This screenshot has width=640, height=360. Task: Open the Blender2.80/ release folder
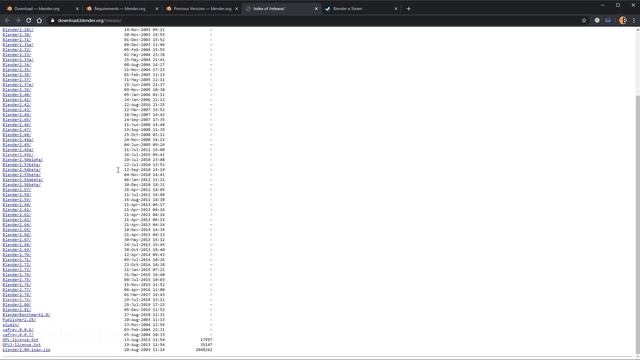tap(17, 305)
